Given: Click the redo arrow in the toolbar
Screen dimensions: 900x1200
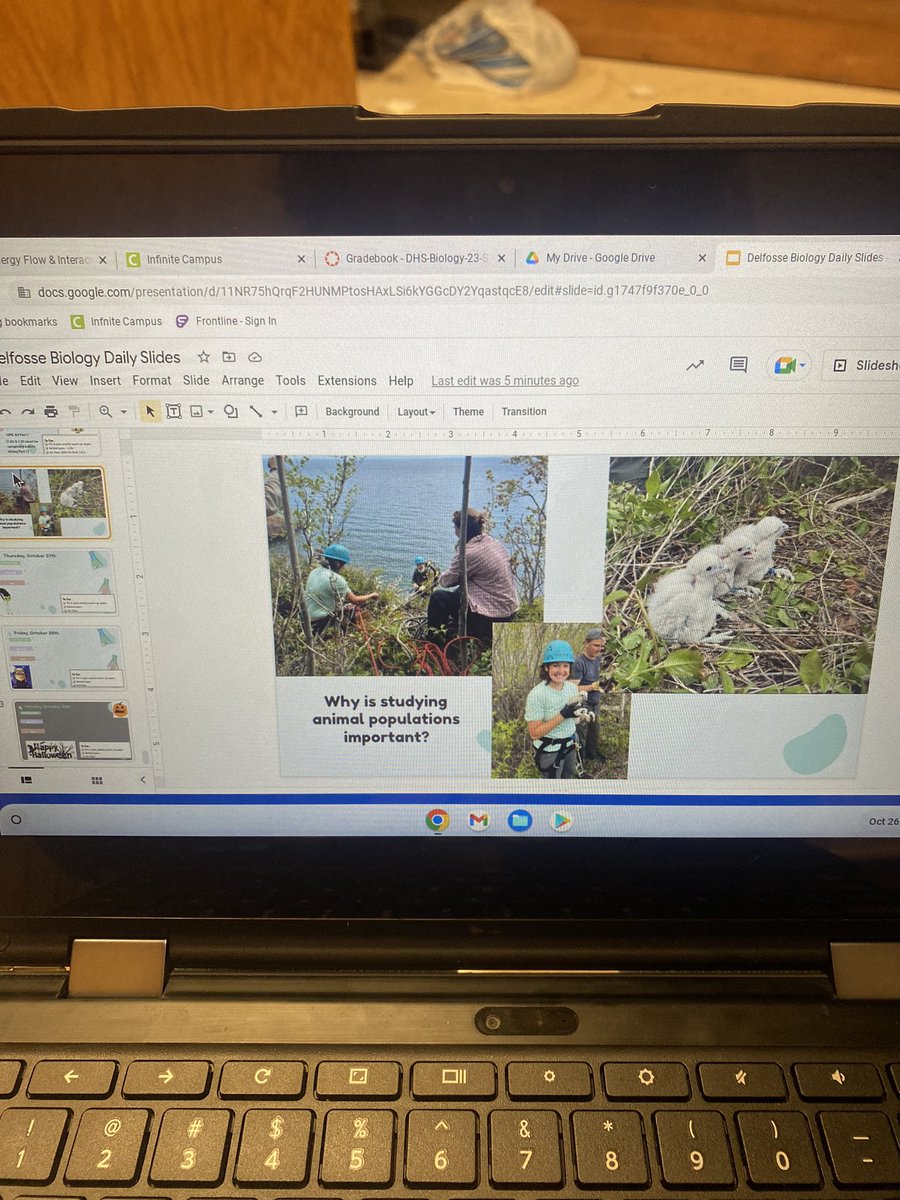Looking at the screenshot, I should point(26,411).
